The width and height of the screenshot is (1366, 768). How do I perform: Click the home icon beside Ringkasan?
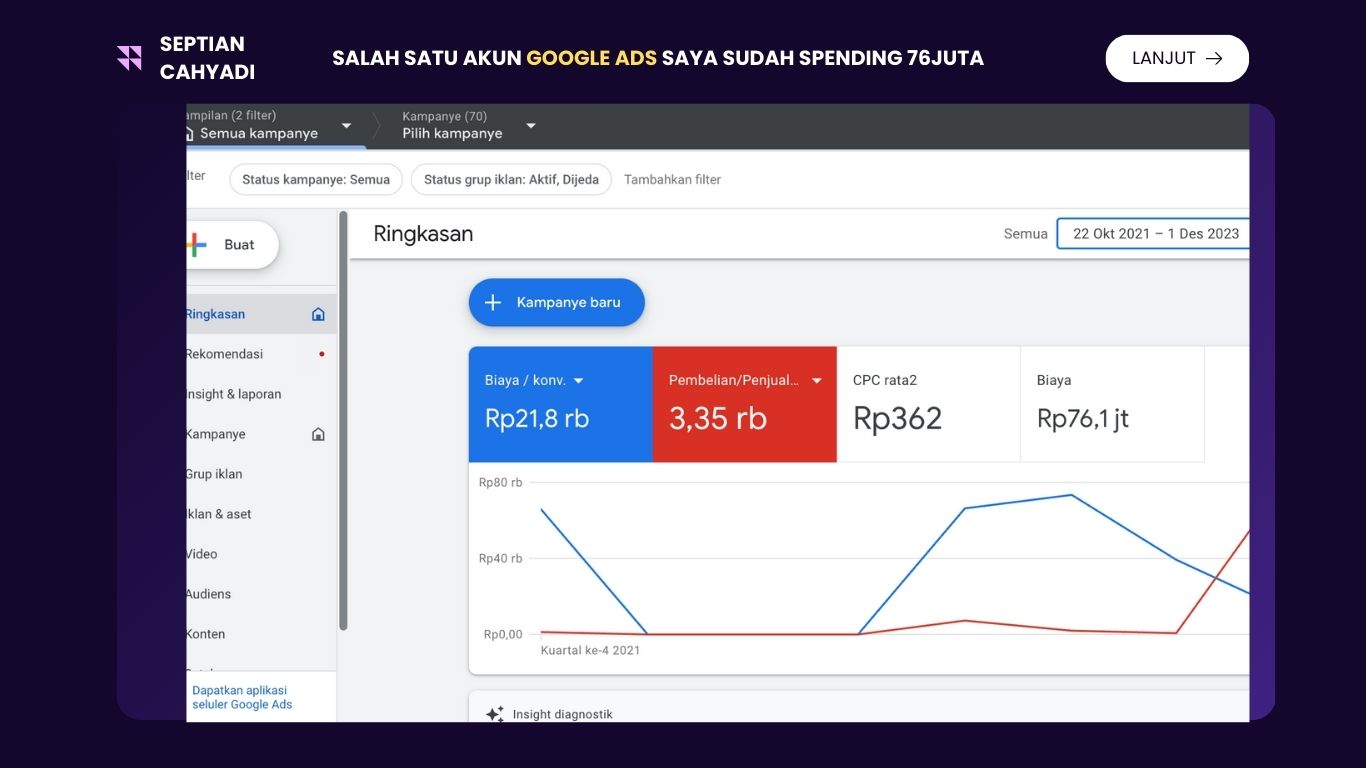tap(317, 313)
